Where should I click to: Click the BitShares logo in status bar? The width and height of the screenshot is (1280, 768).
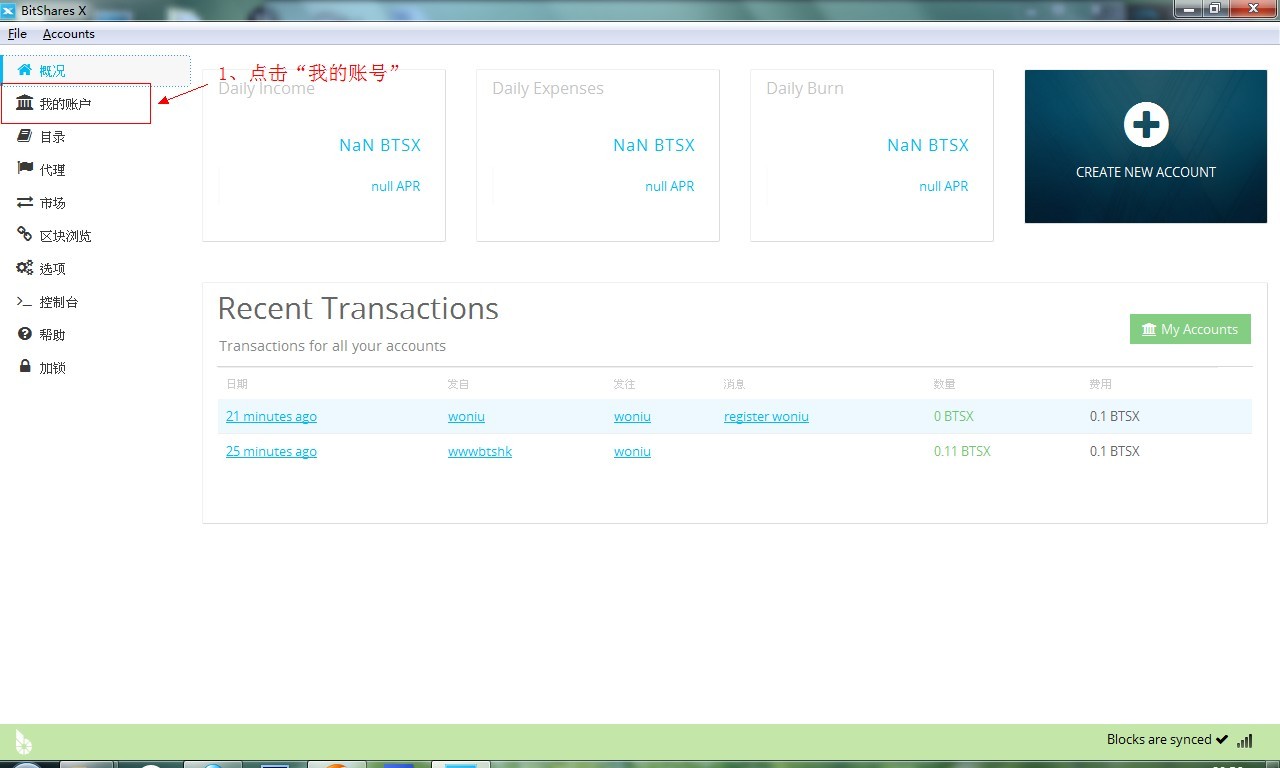(x=24, y=742)
